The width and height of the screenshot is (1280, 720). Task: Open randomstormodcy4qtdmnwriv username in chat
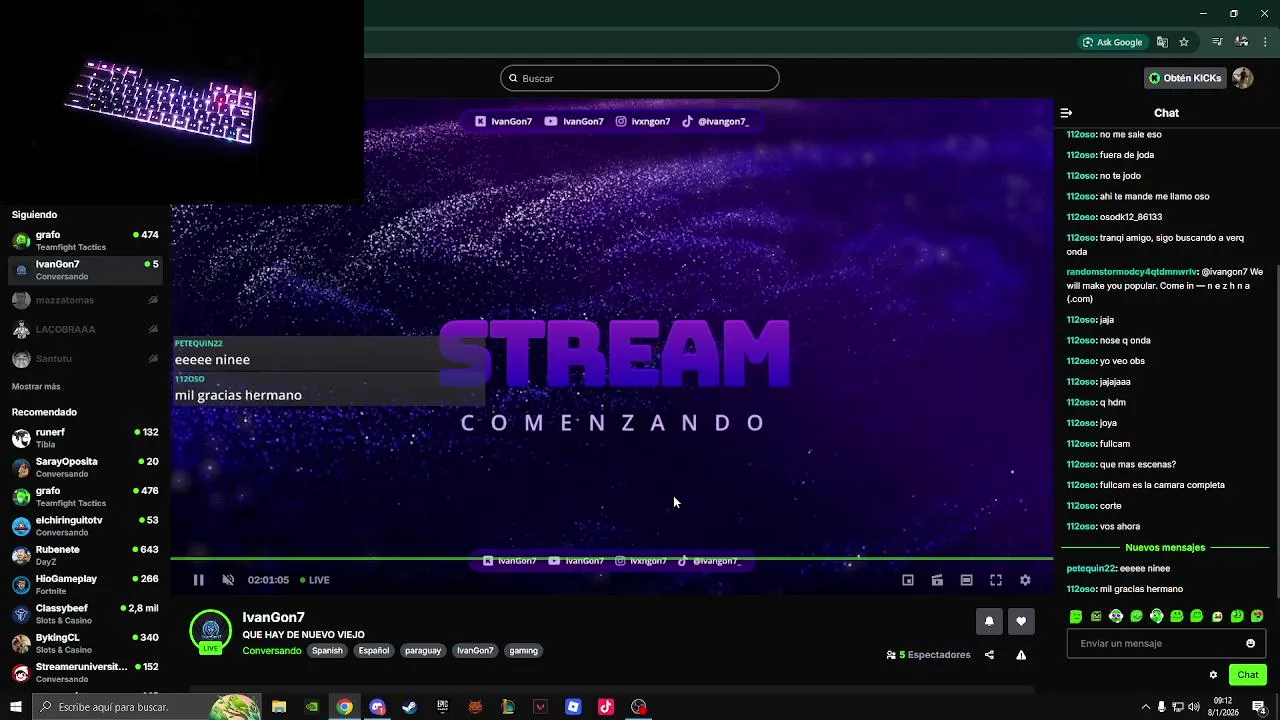click(1131, 272)
